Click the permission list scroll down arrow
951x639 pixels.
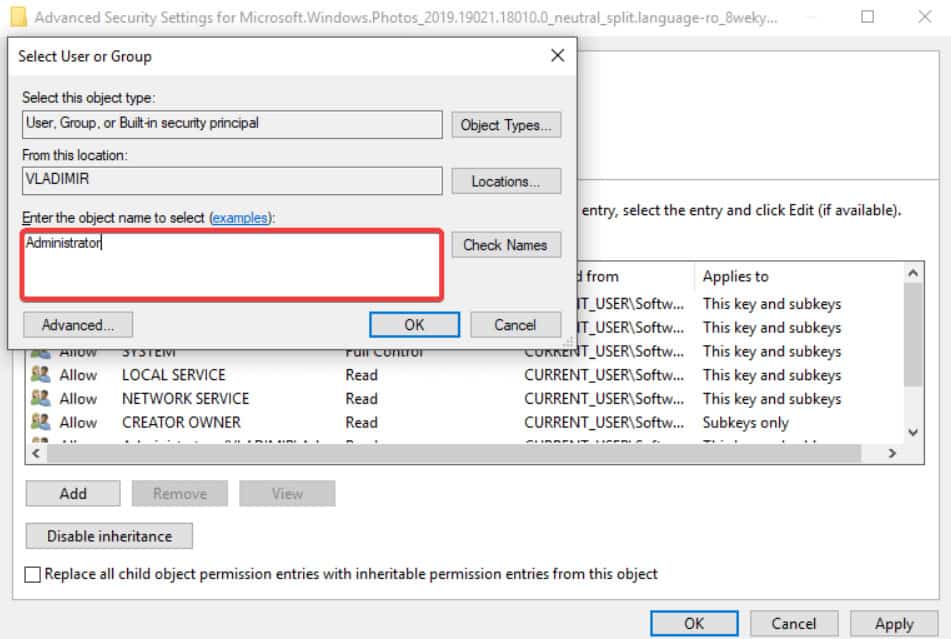[912, 432]
